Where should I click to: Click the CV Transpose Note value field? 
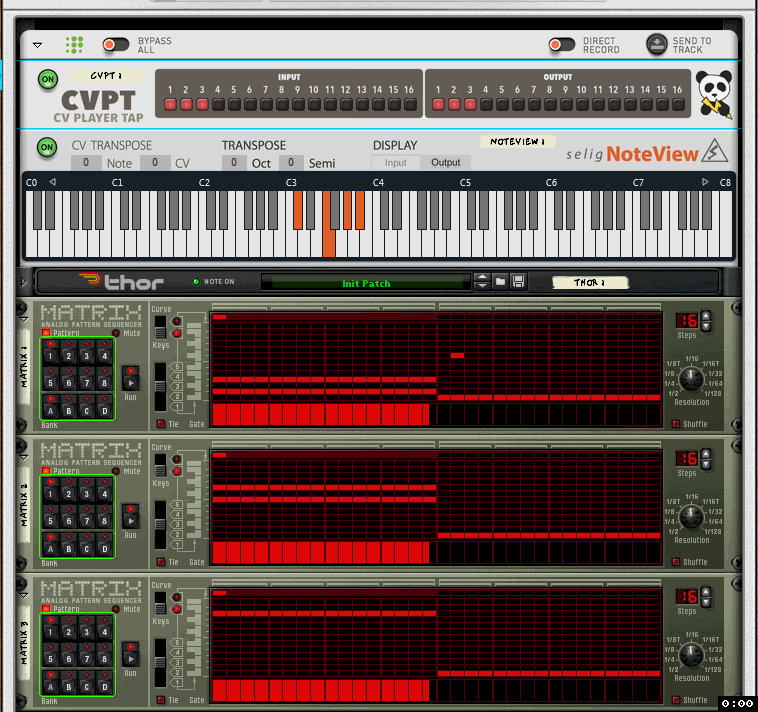point(86,163)
